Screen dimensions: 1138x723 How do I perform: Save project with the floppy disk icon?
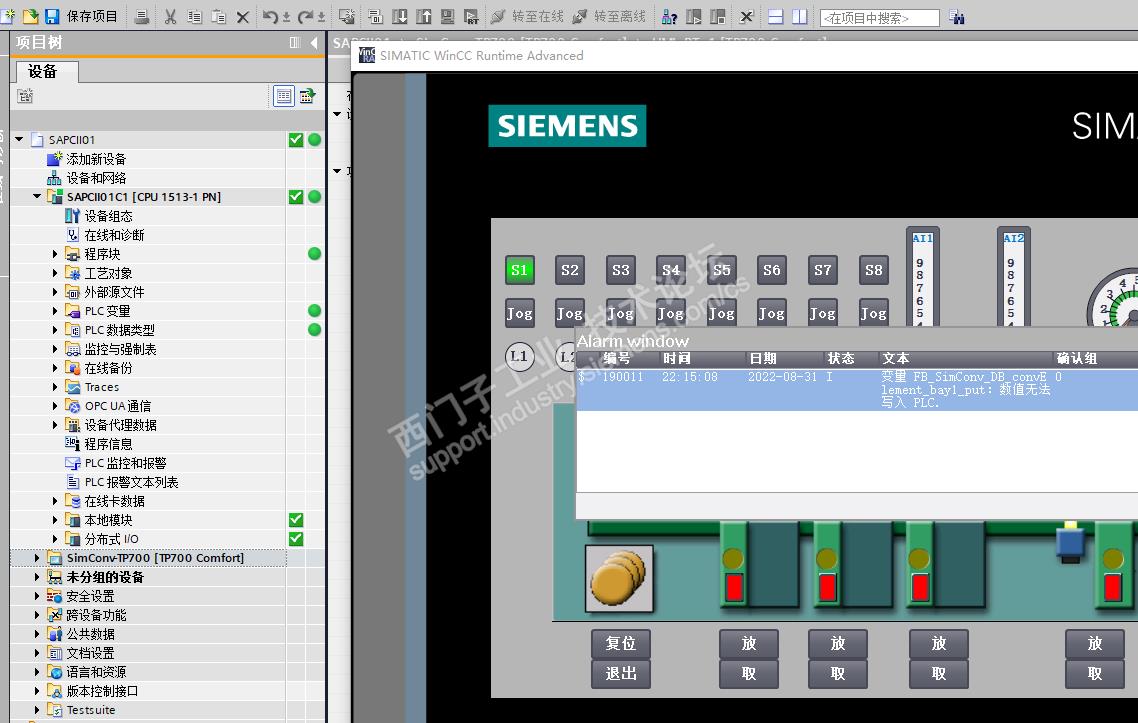pyautogui.click(x=52, y=16)
